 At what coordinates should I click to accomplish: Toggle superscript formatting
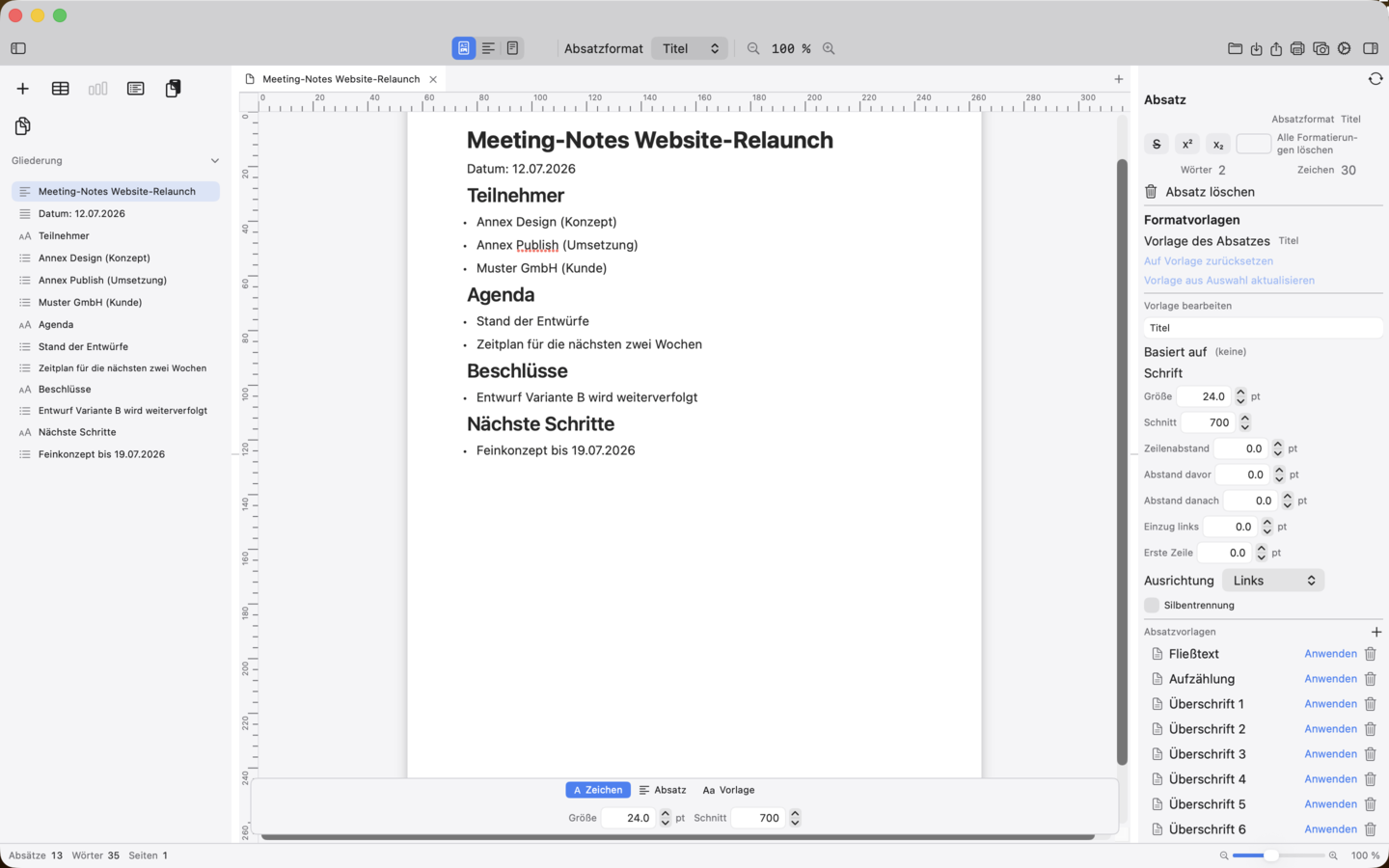tap(1187, 144)
